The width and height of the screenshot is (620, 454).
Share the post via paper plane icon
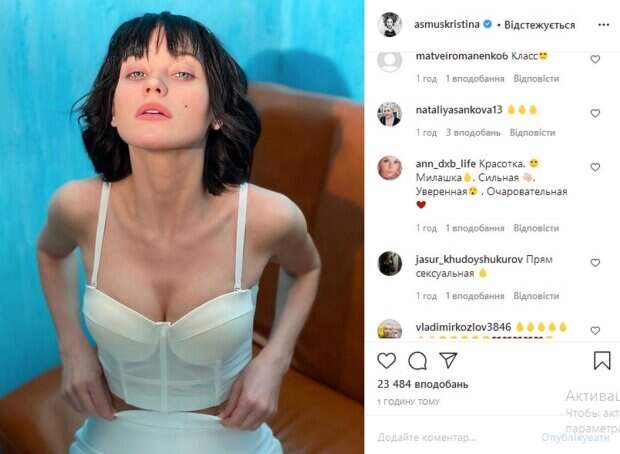(448, 360)
